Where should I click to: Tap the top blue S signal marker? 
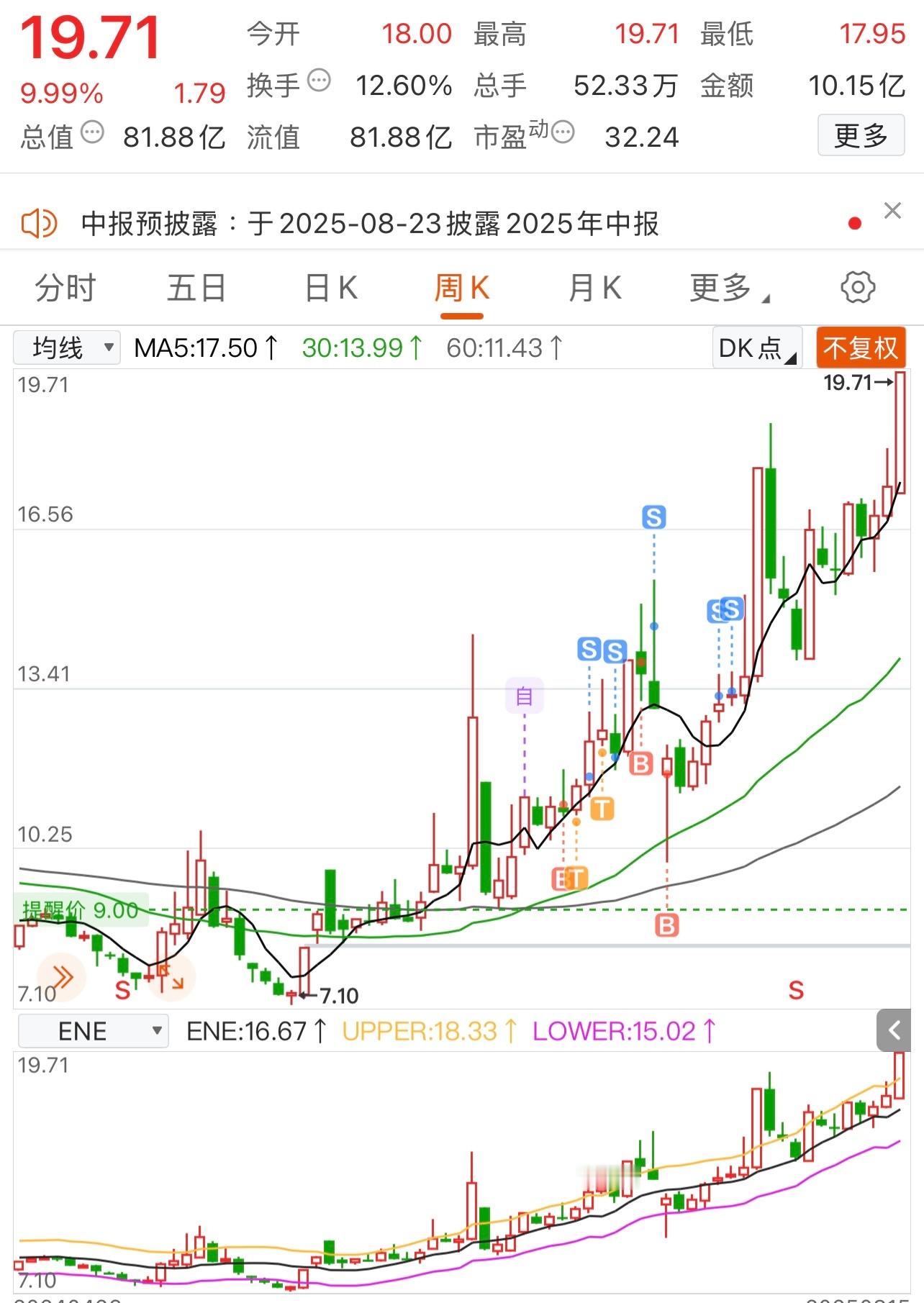point(653,517)
